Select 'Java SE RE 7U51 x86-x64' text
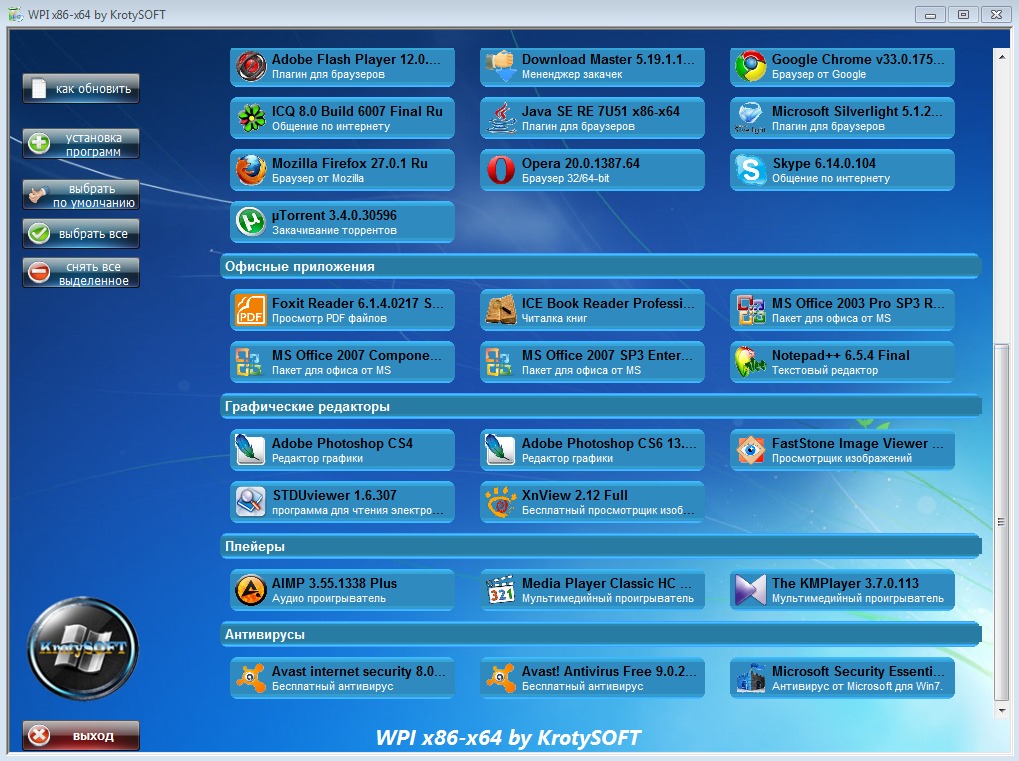The height and width of the screenshot is (761, 1019). click(600, 111)
